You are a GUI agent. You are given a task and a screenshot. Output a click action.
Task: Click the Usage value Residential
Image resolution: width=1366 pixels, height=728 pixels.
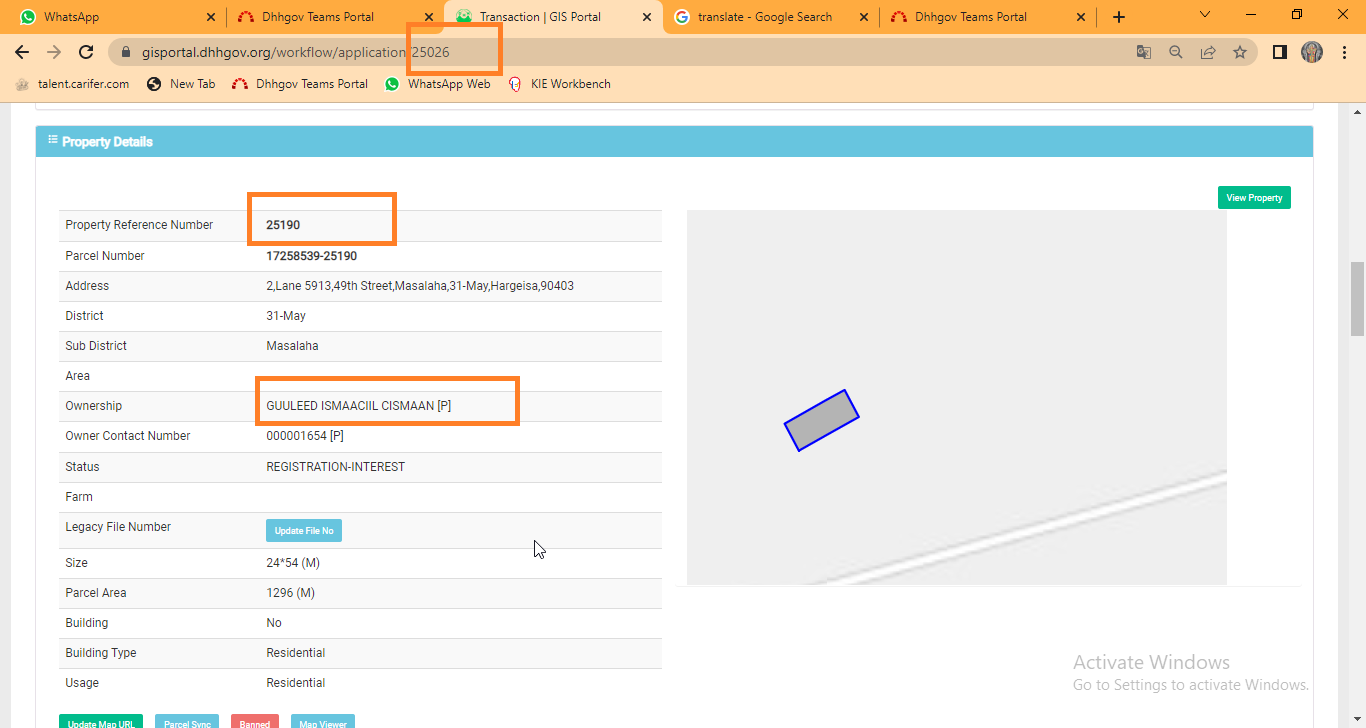pos(296,683)
